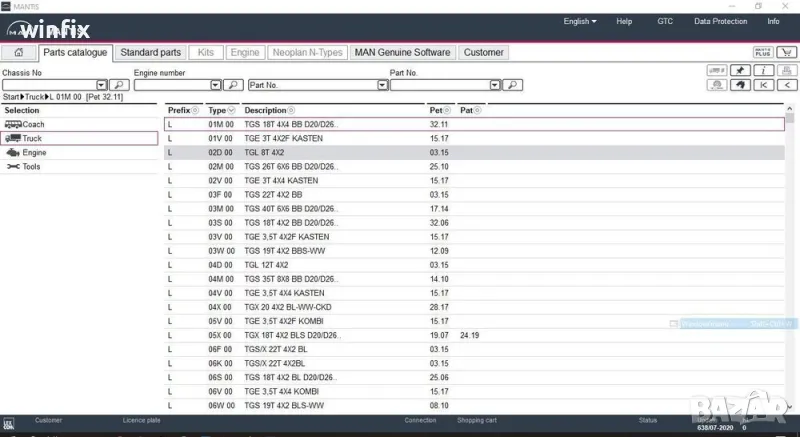Switch to Kits tab
Image resolution: width=800 pixels, height=437 pixels.
click(206, 53)
